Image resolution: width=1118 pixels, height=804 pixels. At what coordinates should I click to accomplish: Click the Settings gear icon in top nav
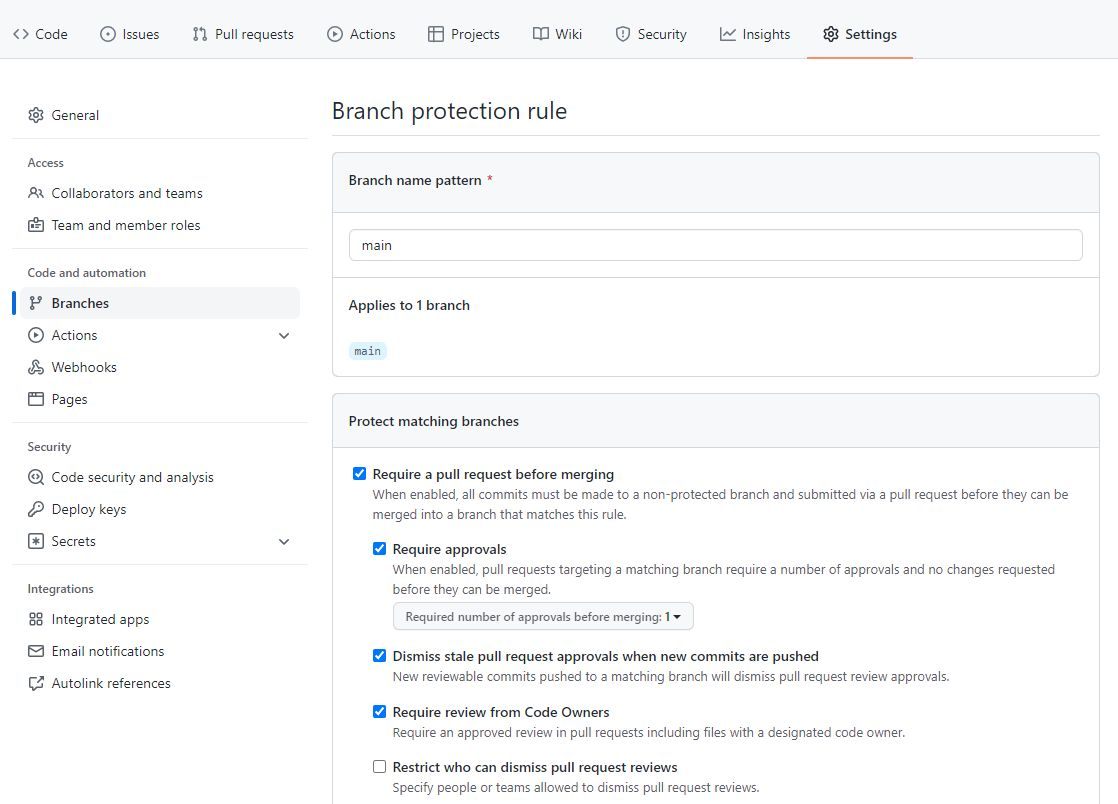(831, 34)
